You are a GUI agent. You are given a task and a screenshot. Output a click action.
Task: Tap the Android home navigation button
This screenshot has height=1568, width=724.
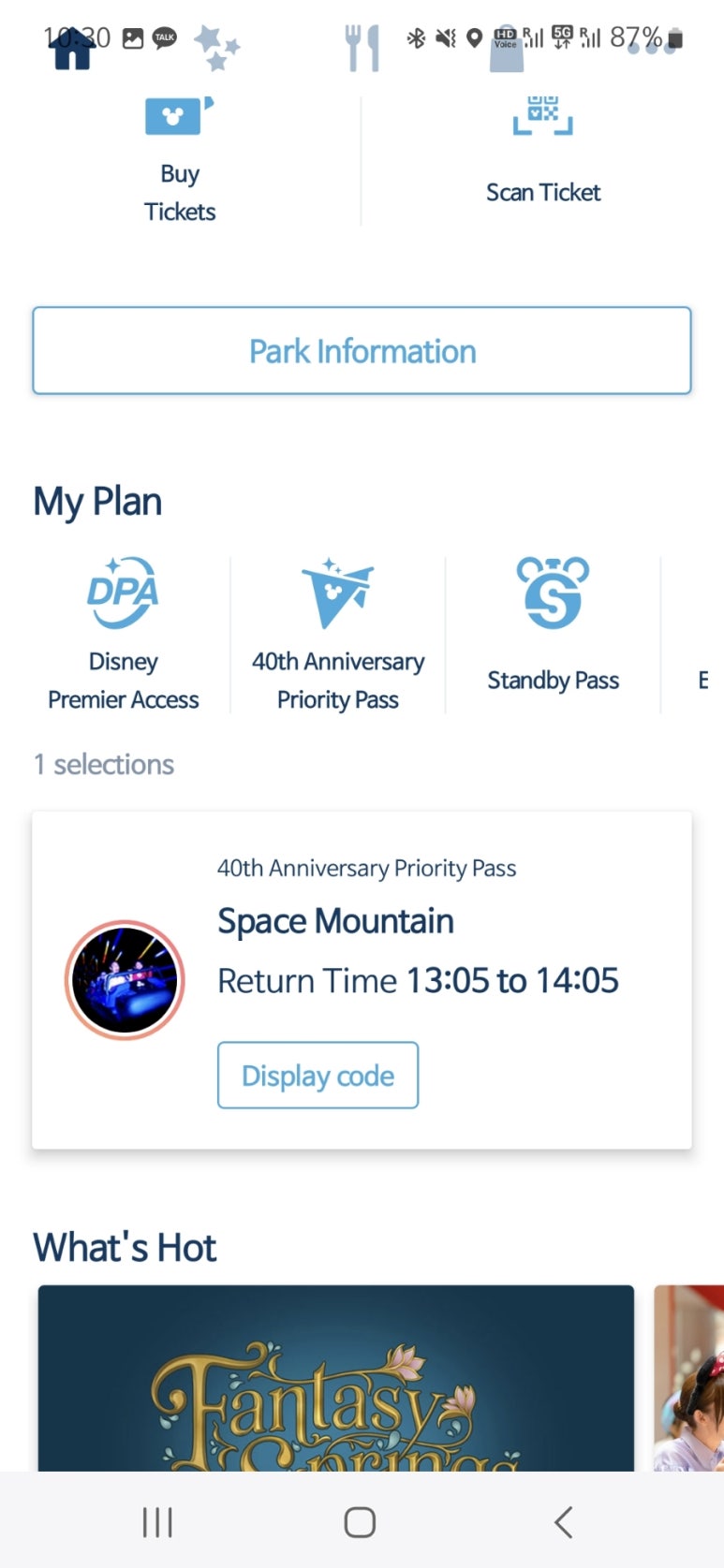coord(360,1522)
